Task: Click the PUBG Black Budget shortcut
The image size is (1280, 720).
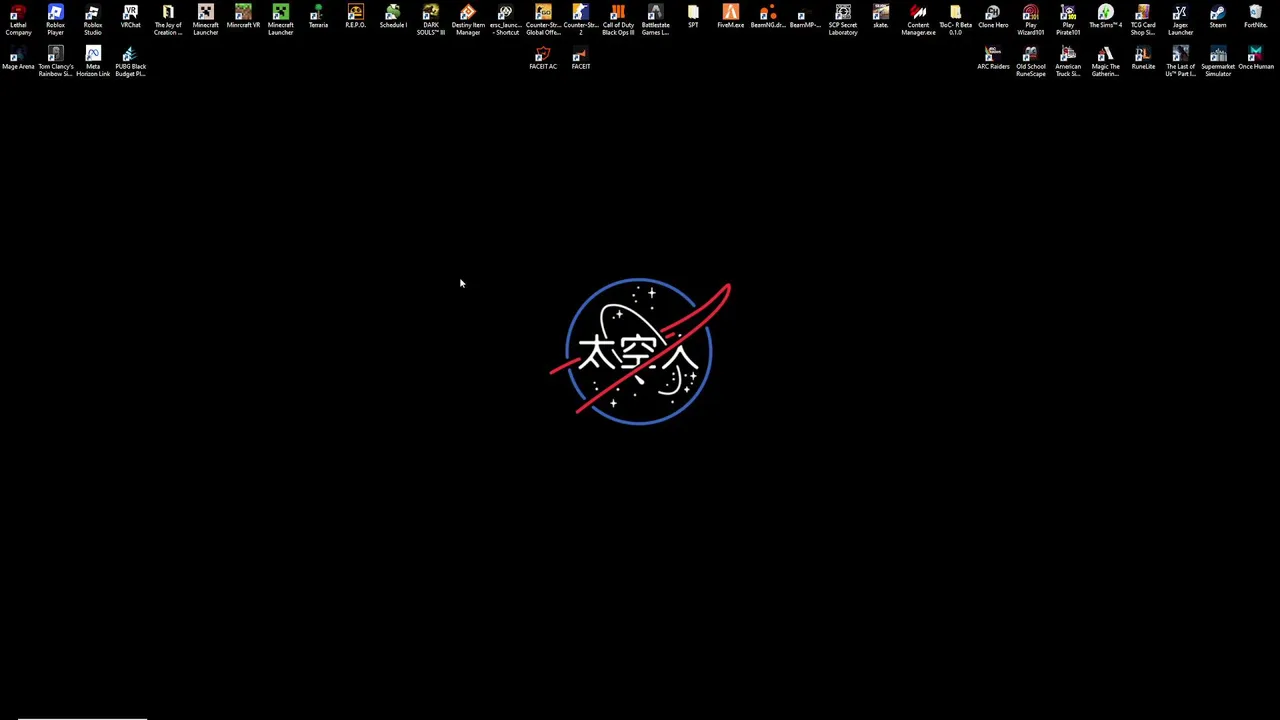Action: 130,62
